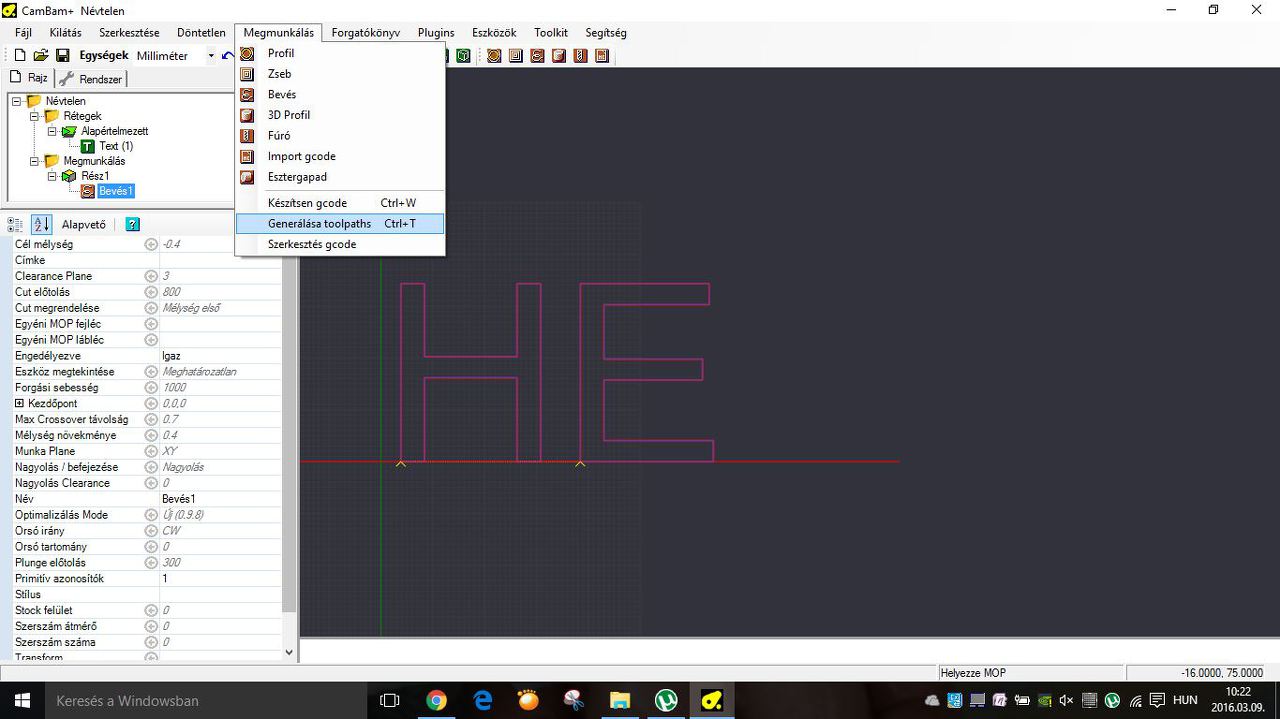
Task: Click the Primitív azonosítók value field
Action: point(220,578)
